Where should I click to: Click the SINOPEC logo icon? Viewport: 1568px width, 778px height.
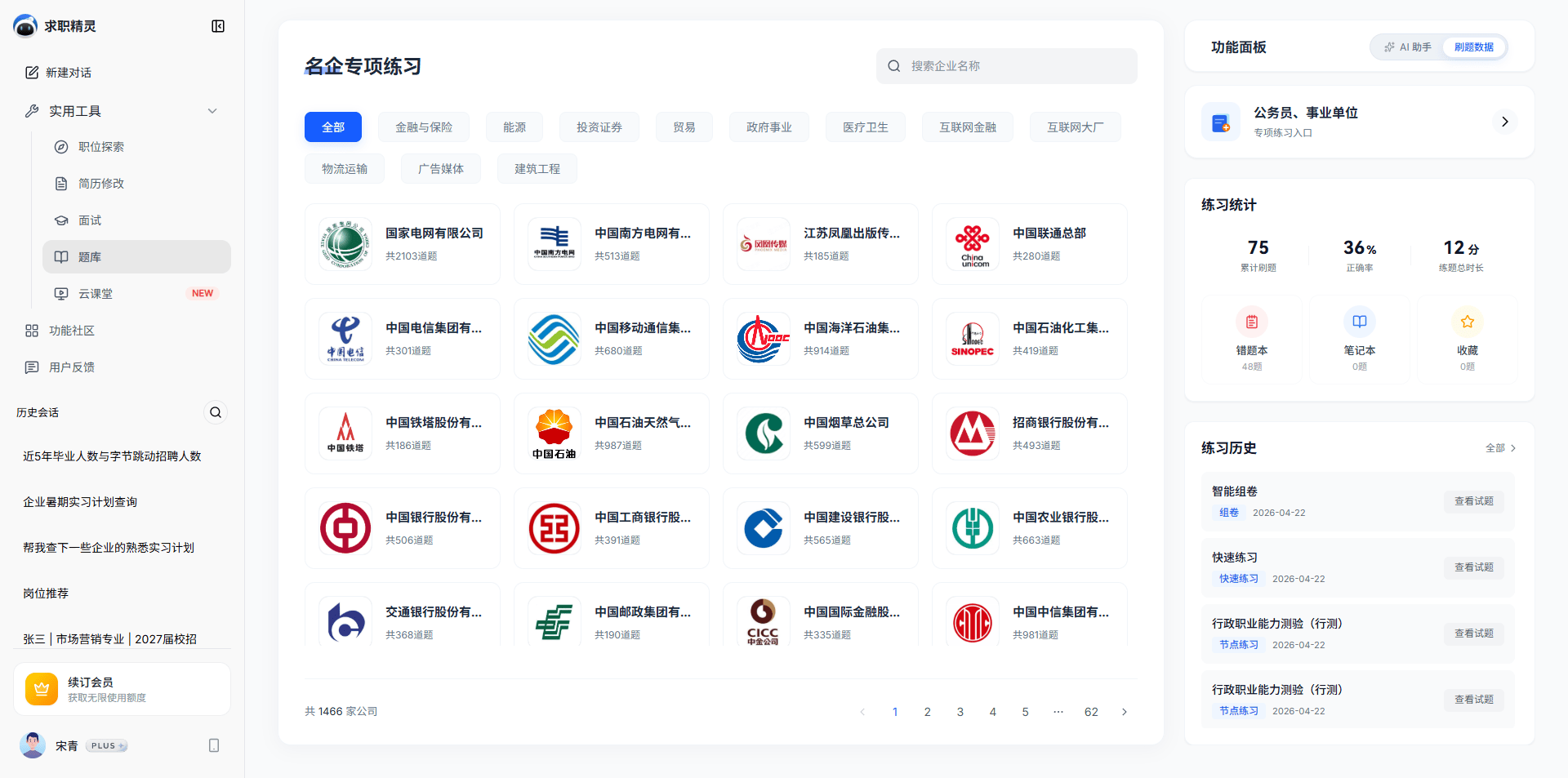pyautogui.click(x=973, y=339)
